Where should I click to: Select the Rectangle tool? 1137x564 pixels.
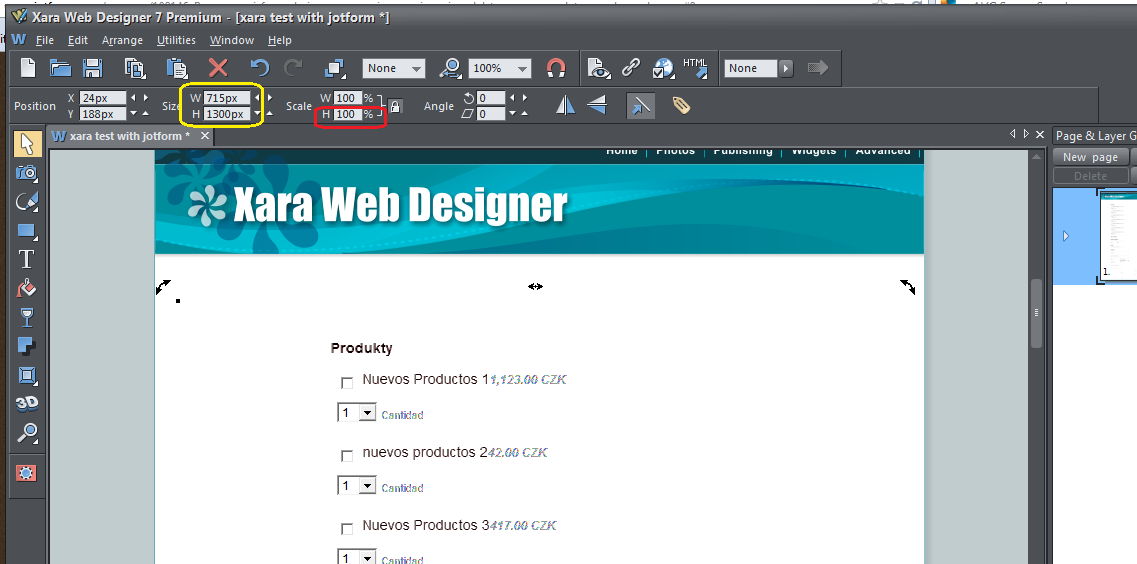pyautogui.click(x=27, y=231)
